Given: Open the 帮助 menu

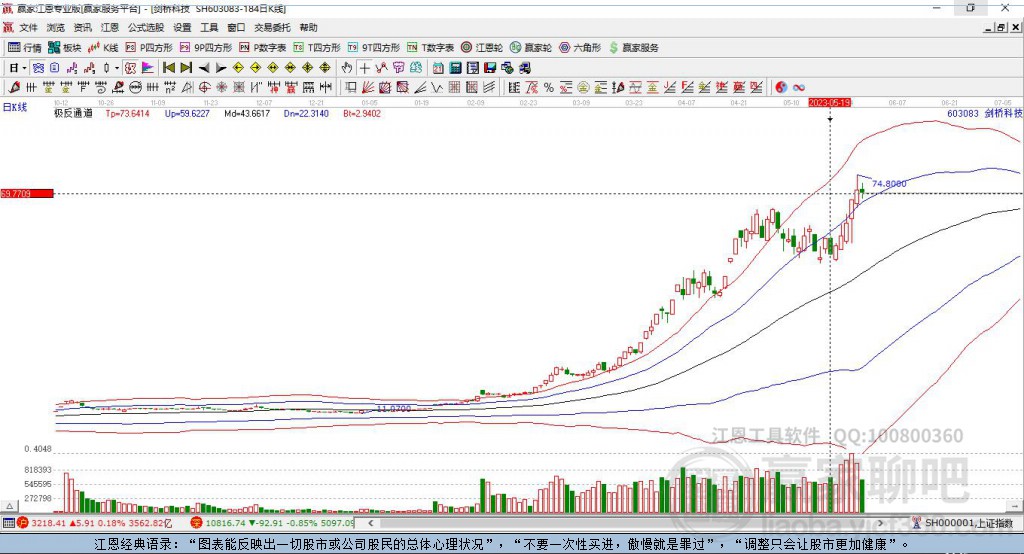Looking at the screenshot, I should coord(308,27).
